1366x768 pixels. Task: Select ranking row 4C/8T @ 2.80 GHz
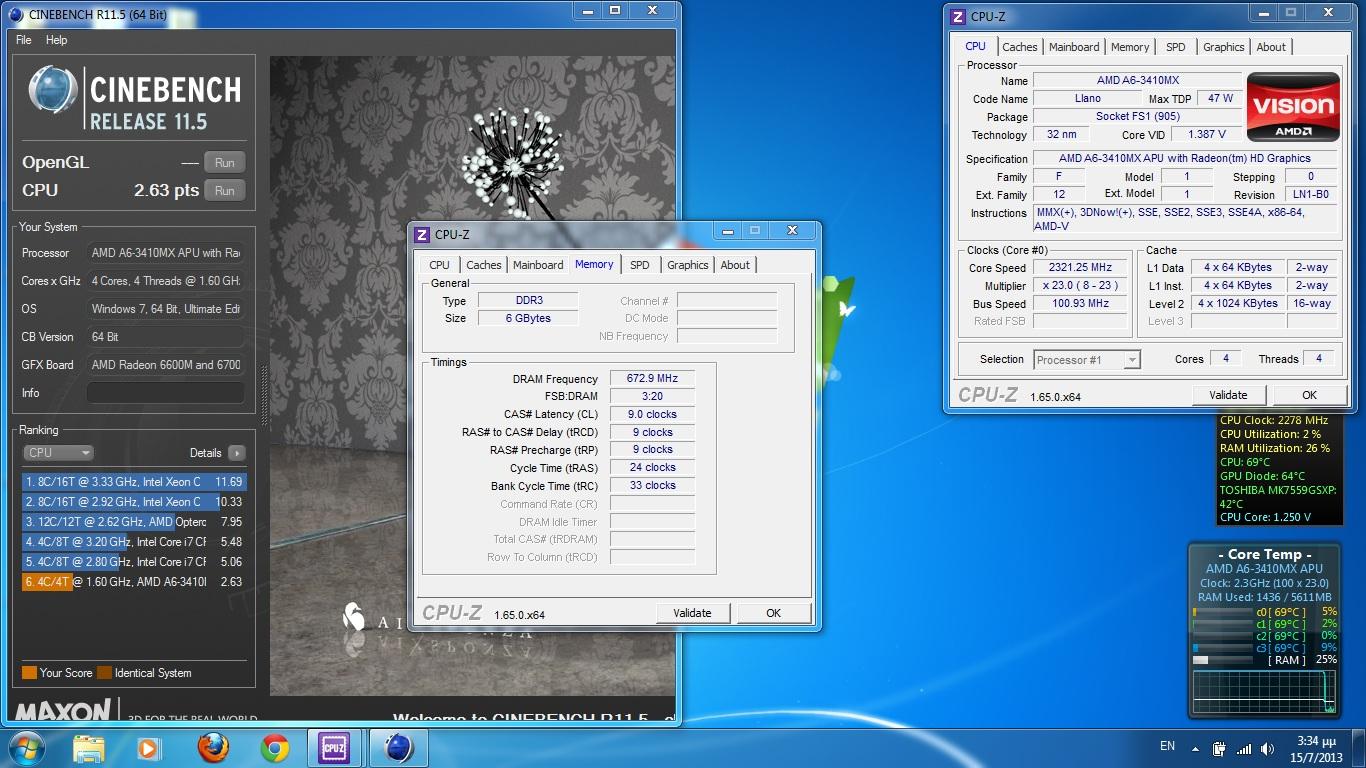click(133, 562)
